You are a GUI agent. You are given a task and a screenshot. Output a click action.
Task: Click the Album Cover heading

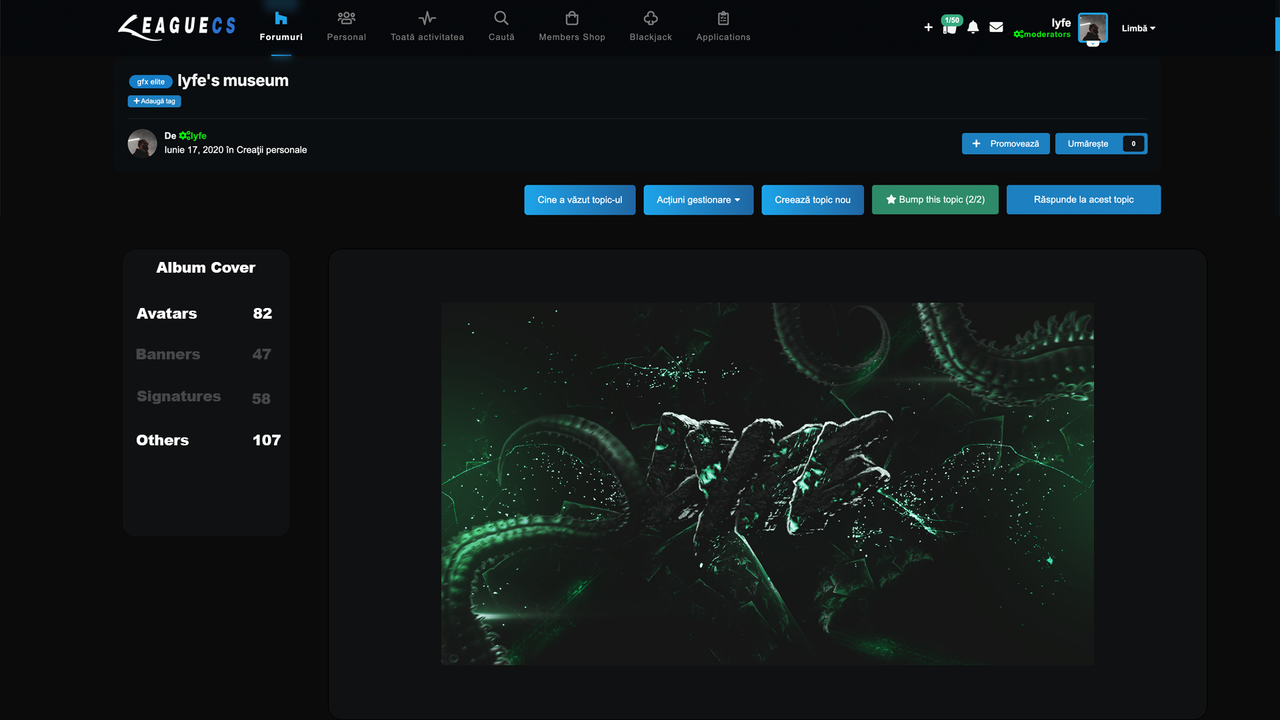pos(206,268)
